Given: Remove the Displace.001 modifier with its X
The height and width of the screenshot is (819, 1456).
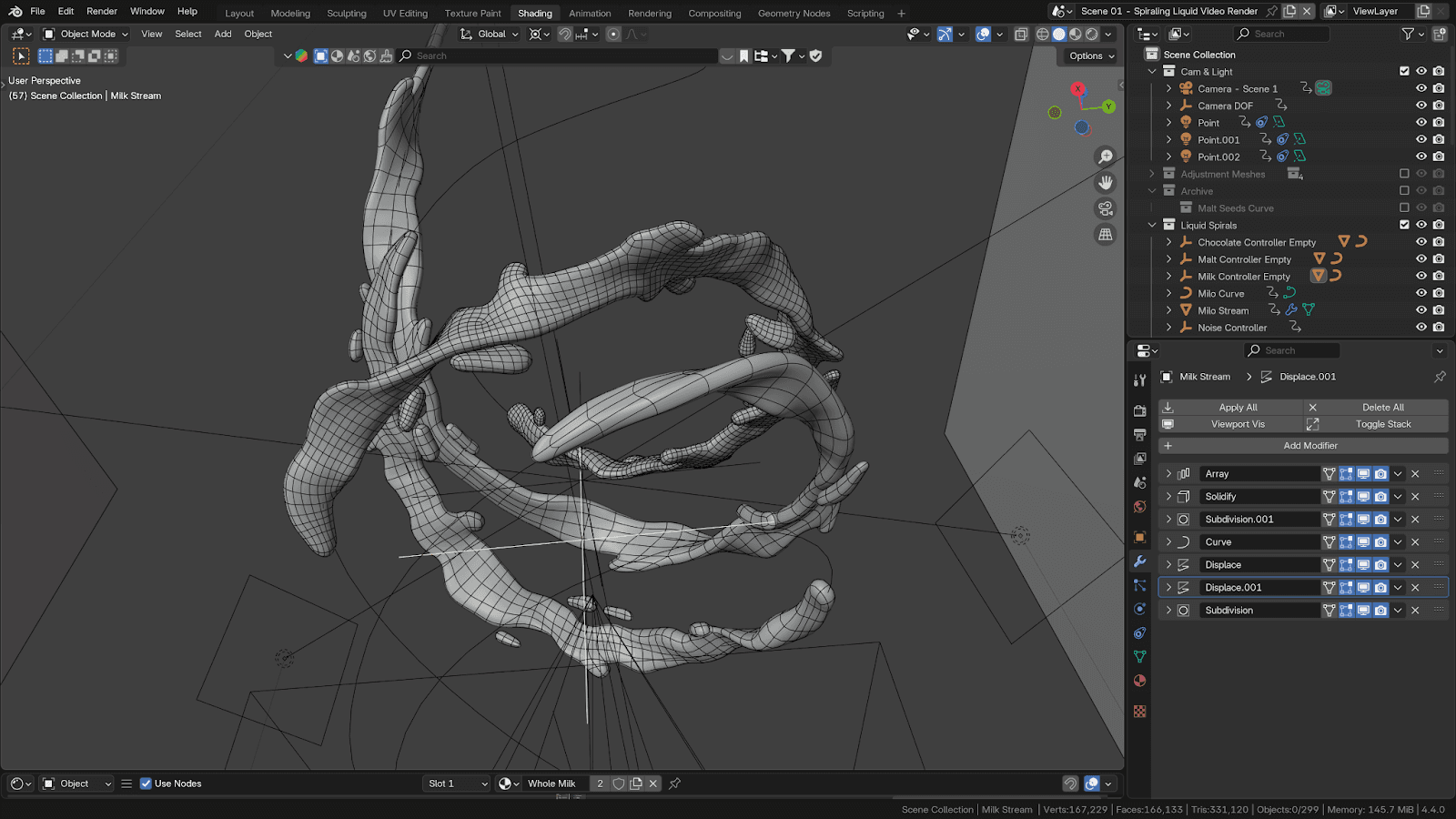Looking at the screenshot, I should 1415,588.
